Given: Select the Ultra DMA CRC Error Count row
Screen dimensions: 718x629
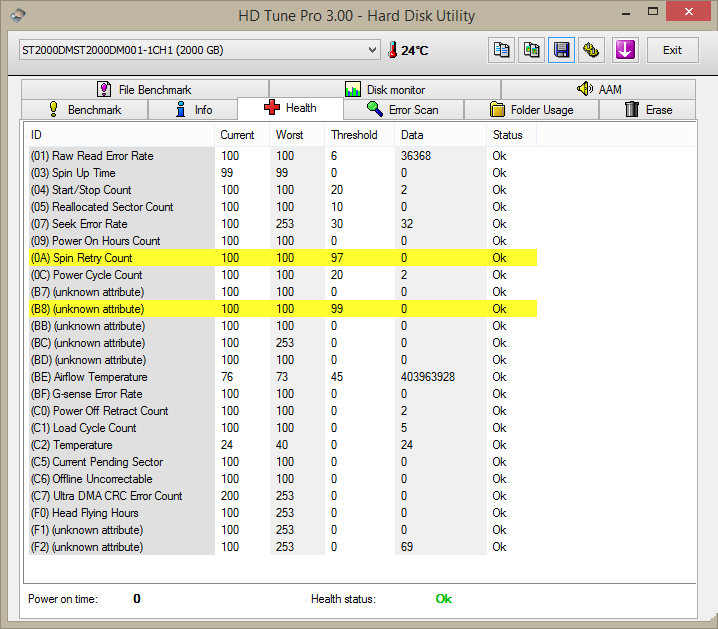Looking at the screenshot, I should click(283, 495).
